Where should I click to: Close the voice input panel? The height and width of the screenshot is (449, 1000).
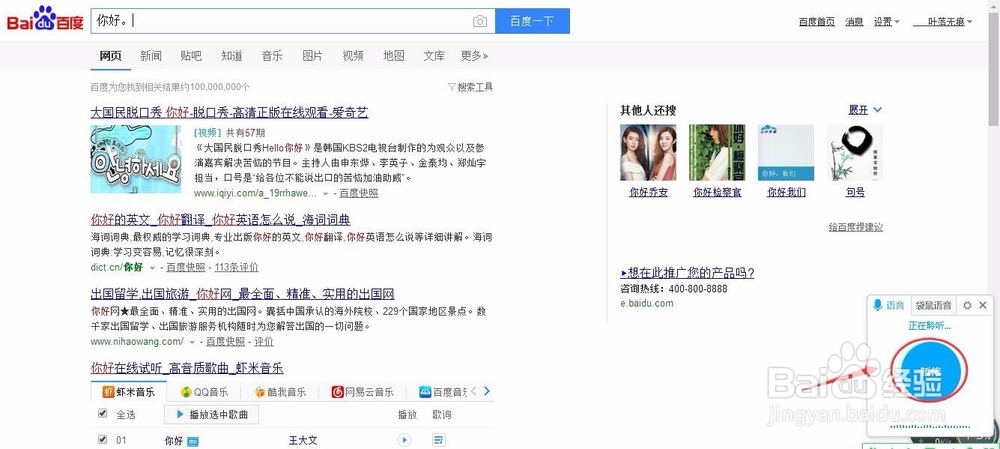click(x=983, y=305)
